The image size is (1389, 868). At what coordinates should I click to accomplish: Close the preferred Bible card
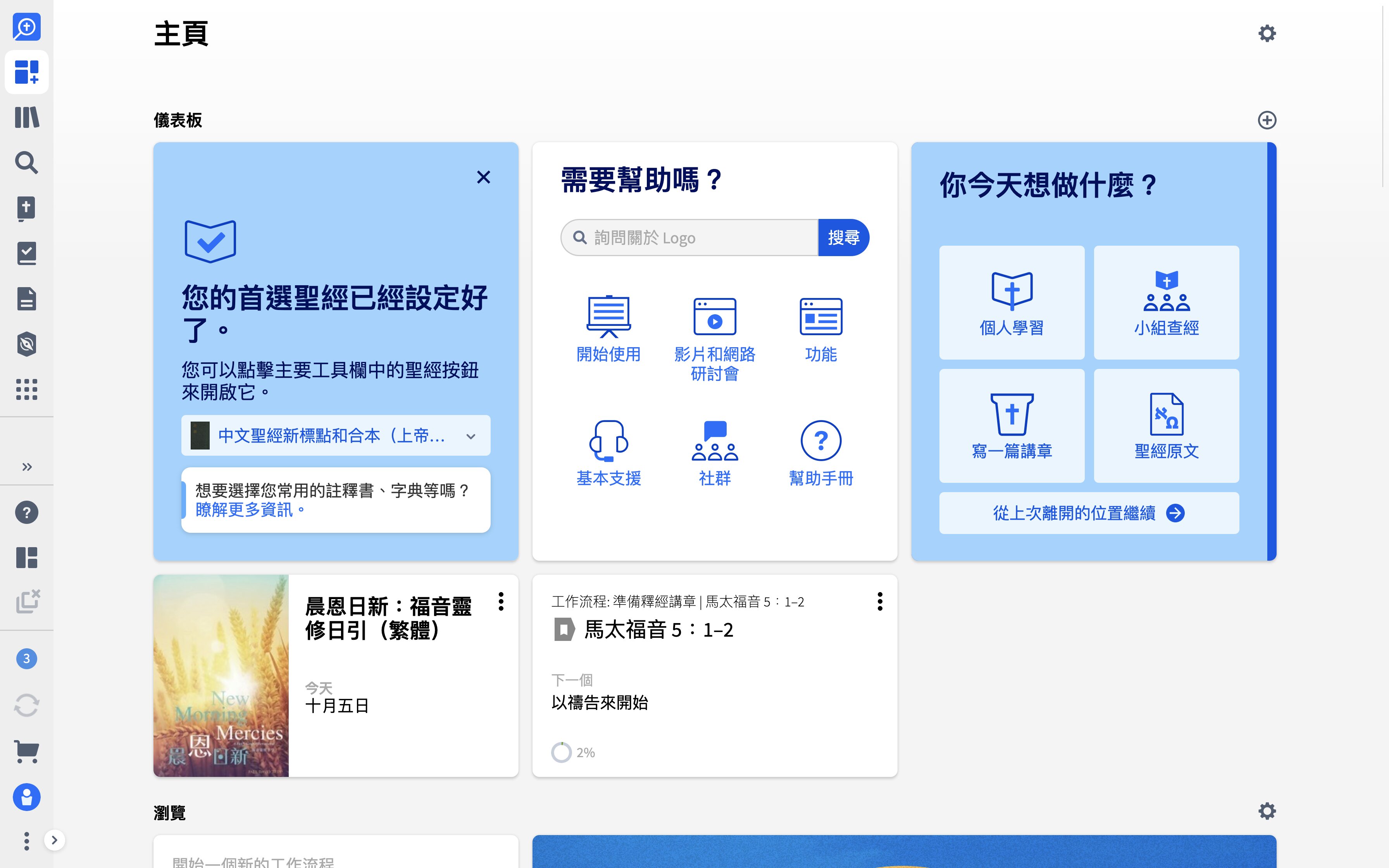click(x=483, y=177)
